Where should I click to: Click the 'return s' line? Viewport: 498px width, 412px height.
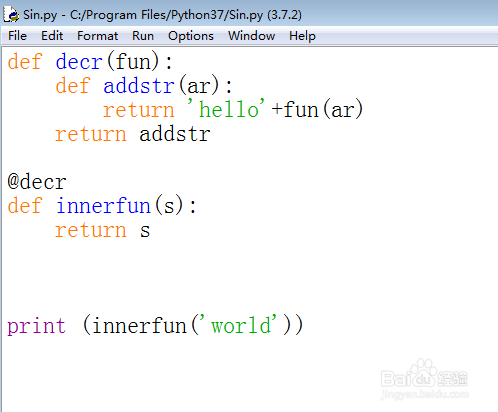(102, 230)
